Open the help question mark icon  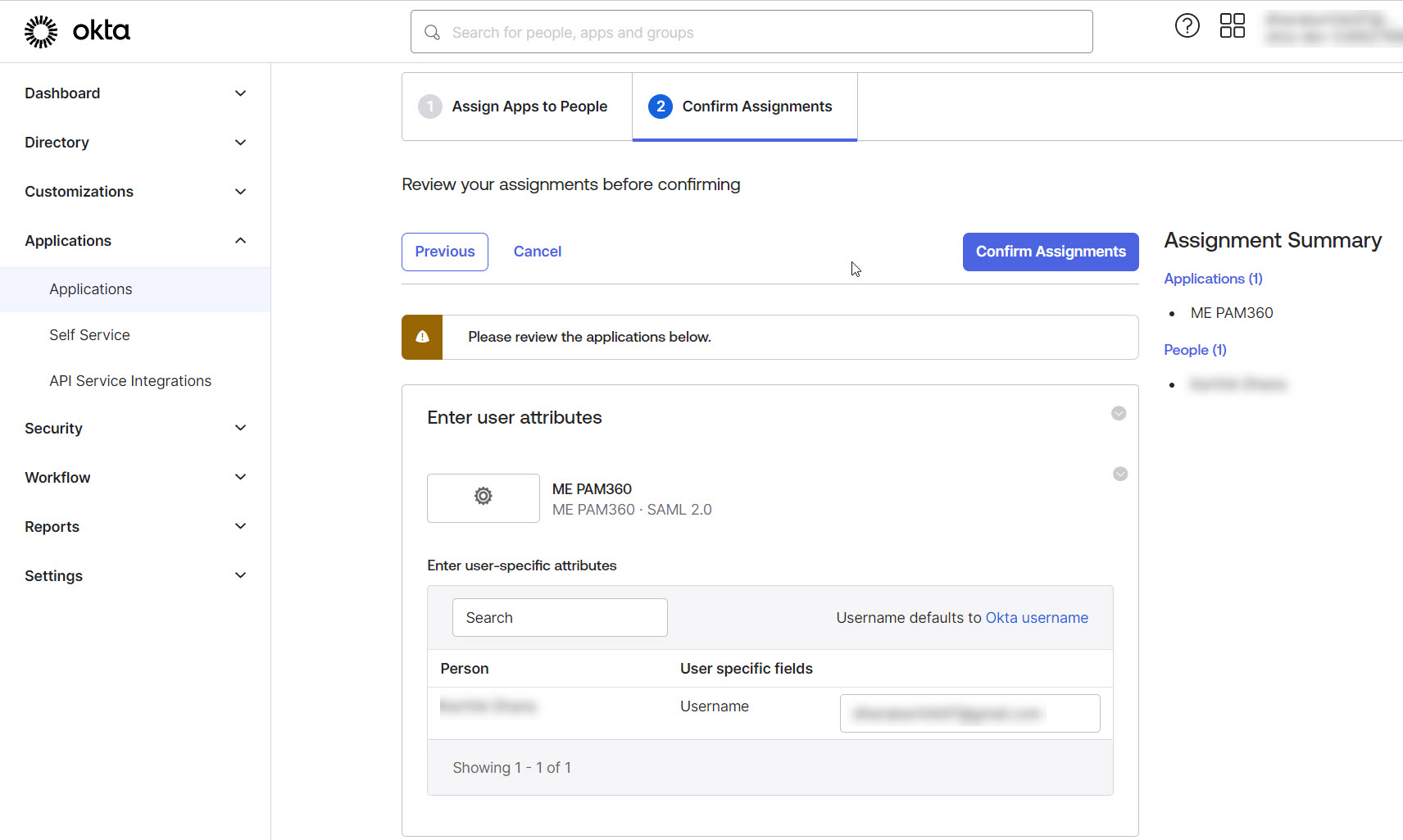click(x=1187, y=26)
